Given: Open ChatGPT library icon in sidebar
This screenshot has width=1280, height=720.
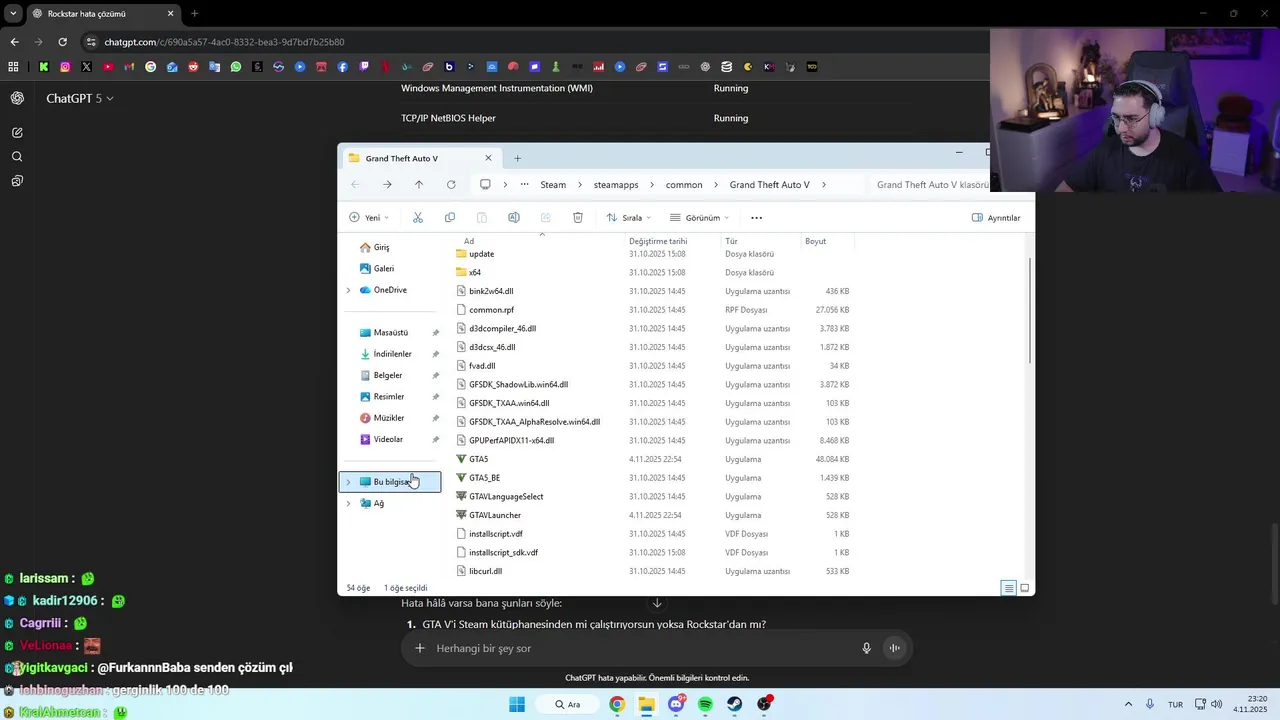Looking at the screenshot, I should (x=17, y=181).
